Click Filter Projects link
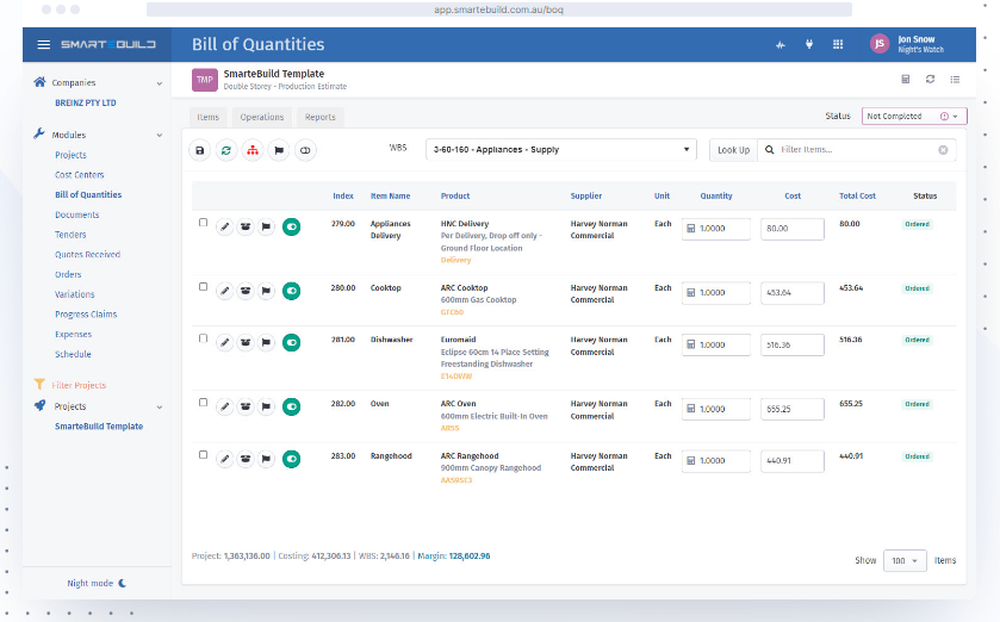Viewport: 1000px width, 622px height. tap(78, 385)
